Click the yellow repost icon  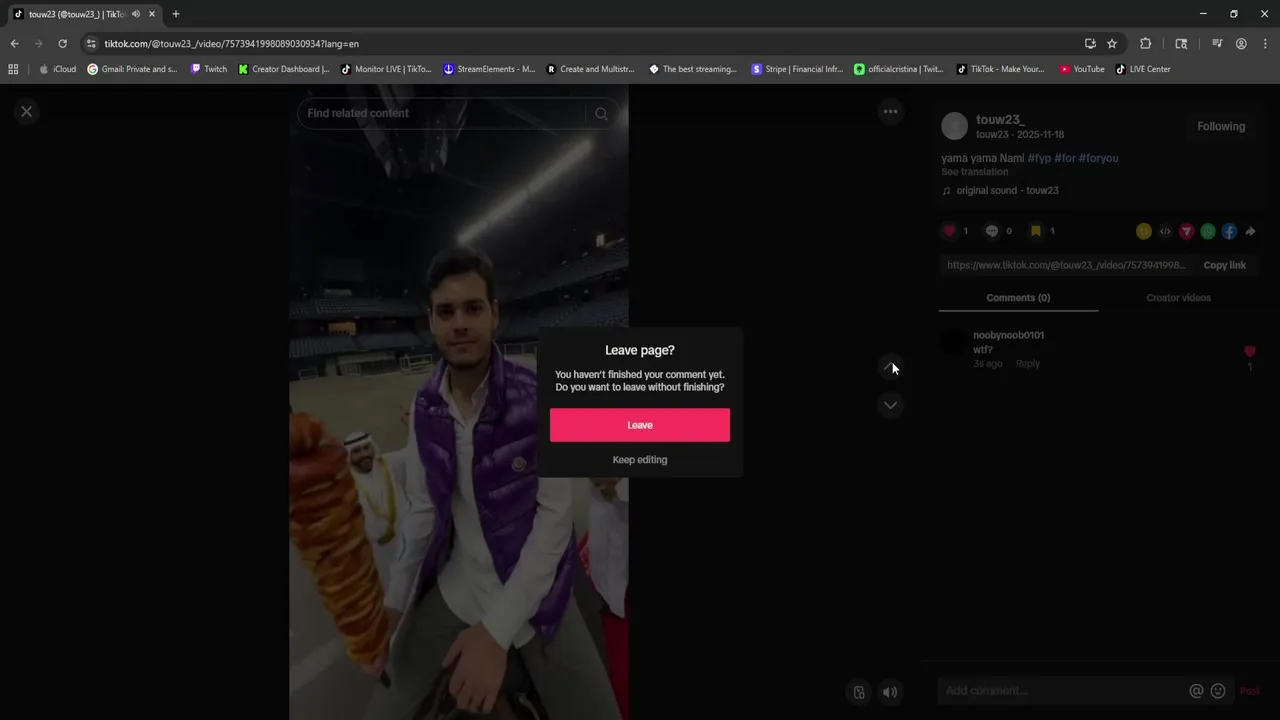(1144, 231)
